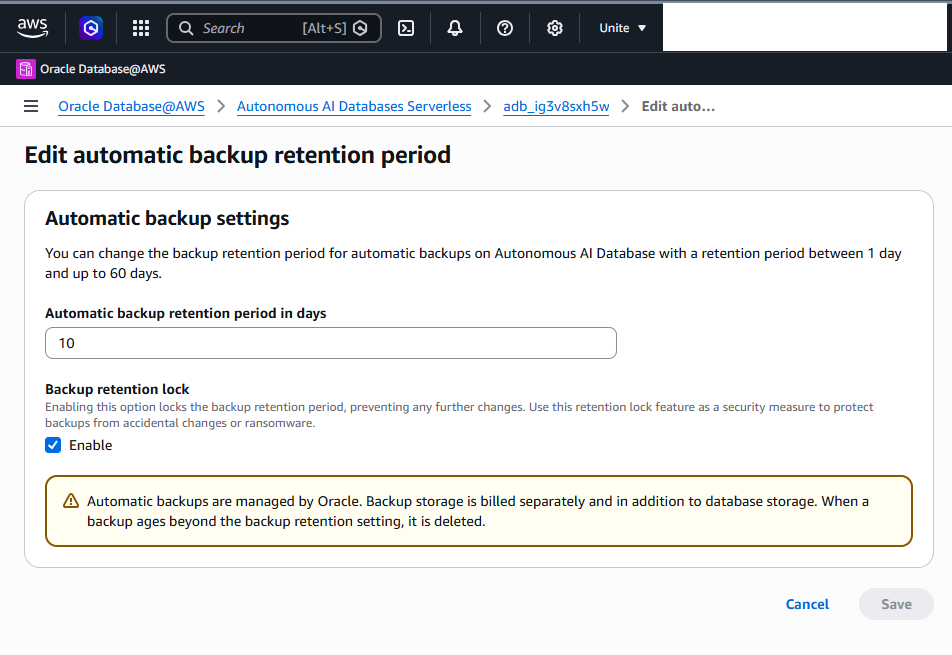Click the magnifier icon in search
Viewport: 952px width, 655px height.
pos(186,29)
